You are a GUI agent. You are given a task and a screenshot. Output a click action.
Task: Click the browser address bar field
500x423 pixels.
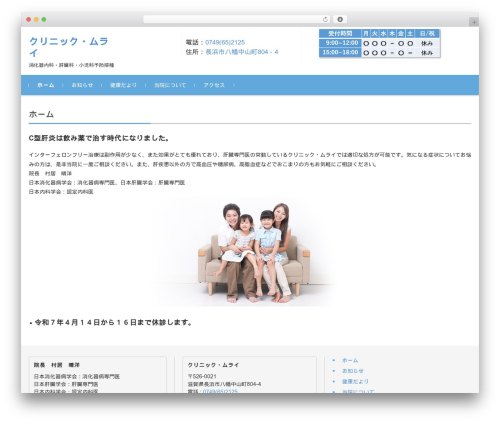[236, 19]
